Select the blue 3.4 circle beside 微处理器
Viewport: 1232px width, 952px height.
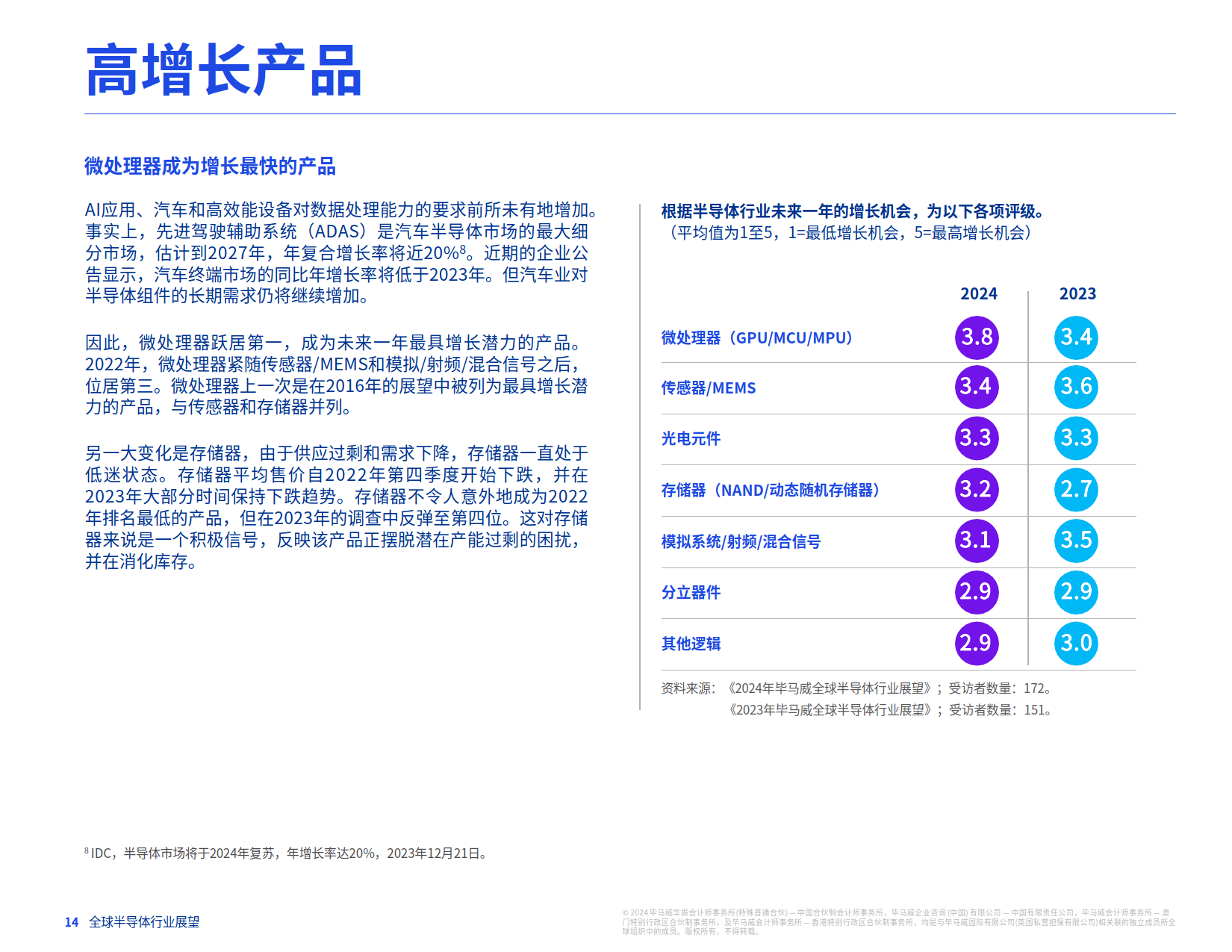(x=1076, y=337)
